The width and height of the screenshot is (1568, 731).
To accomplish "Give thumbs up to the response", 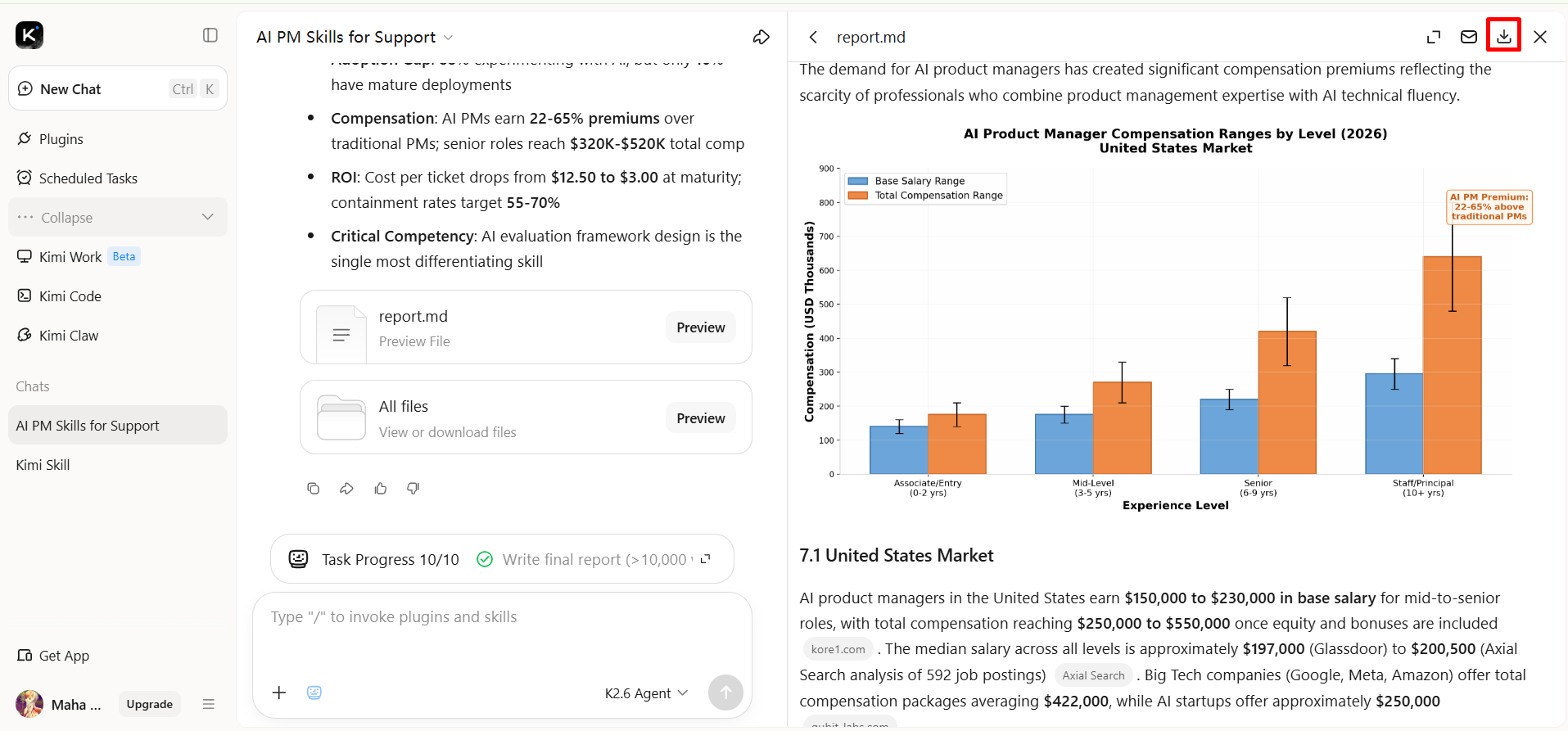I will 381,488.
